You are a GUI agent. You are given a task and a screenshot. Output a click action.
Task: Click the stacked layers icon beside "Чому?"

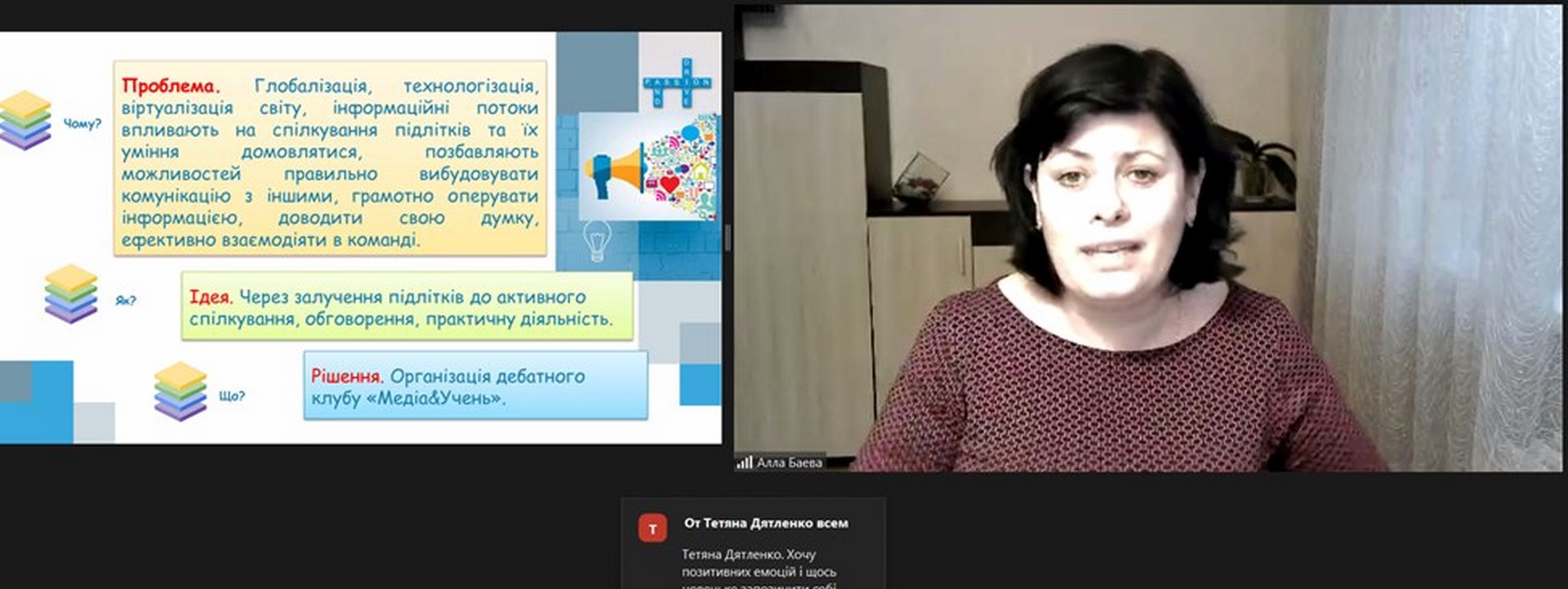pyautogui.click(x=25, y=120)
